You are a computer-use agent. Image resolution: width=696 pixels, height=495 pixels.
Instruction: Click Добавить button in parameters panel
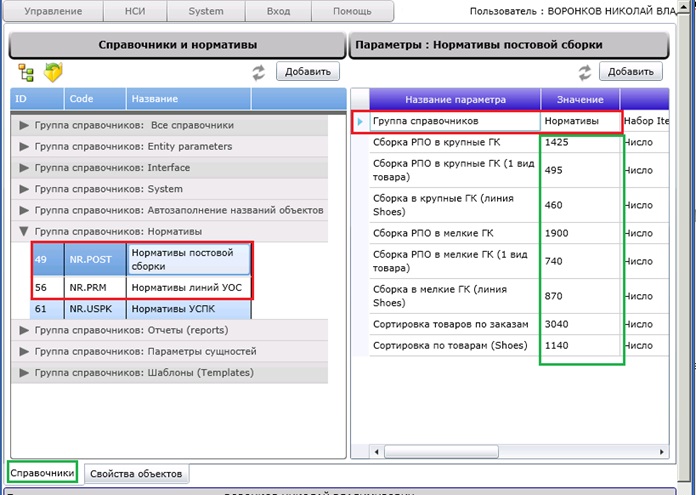(631, 71)
